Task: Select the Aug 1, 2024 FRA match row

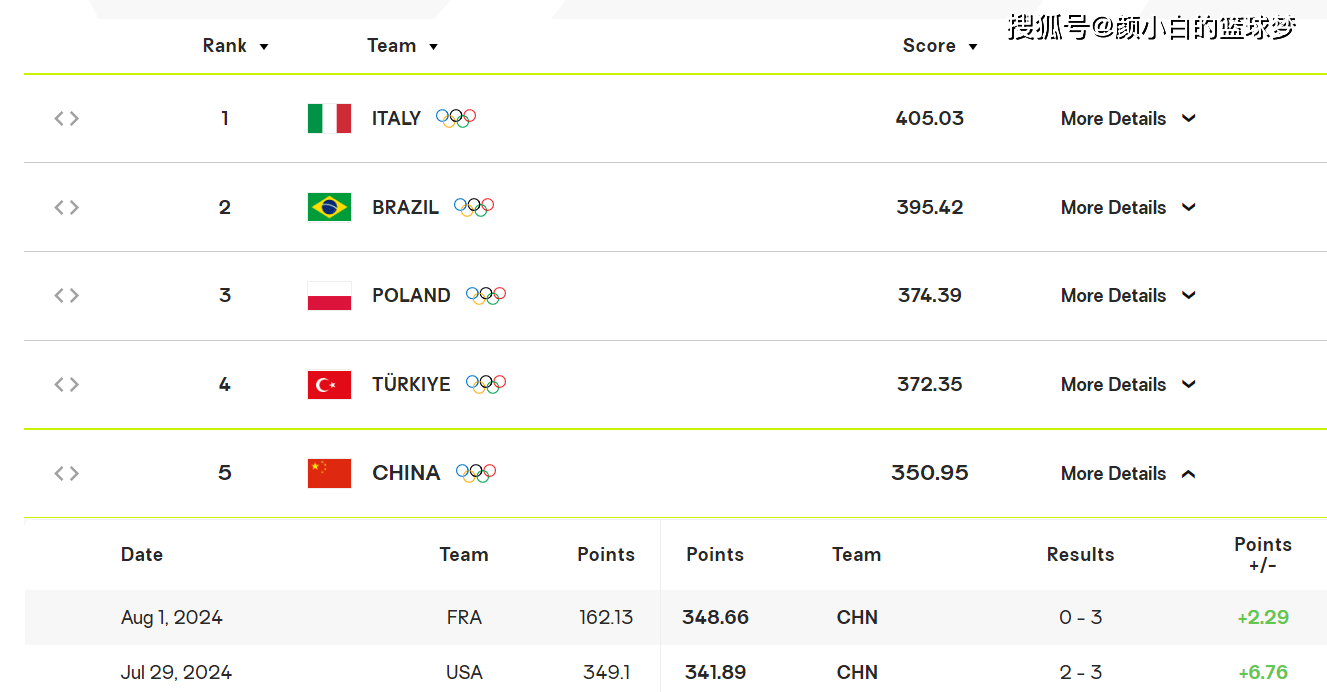Action: [x=676, y=617]
